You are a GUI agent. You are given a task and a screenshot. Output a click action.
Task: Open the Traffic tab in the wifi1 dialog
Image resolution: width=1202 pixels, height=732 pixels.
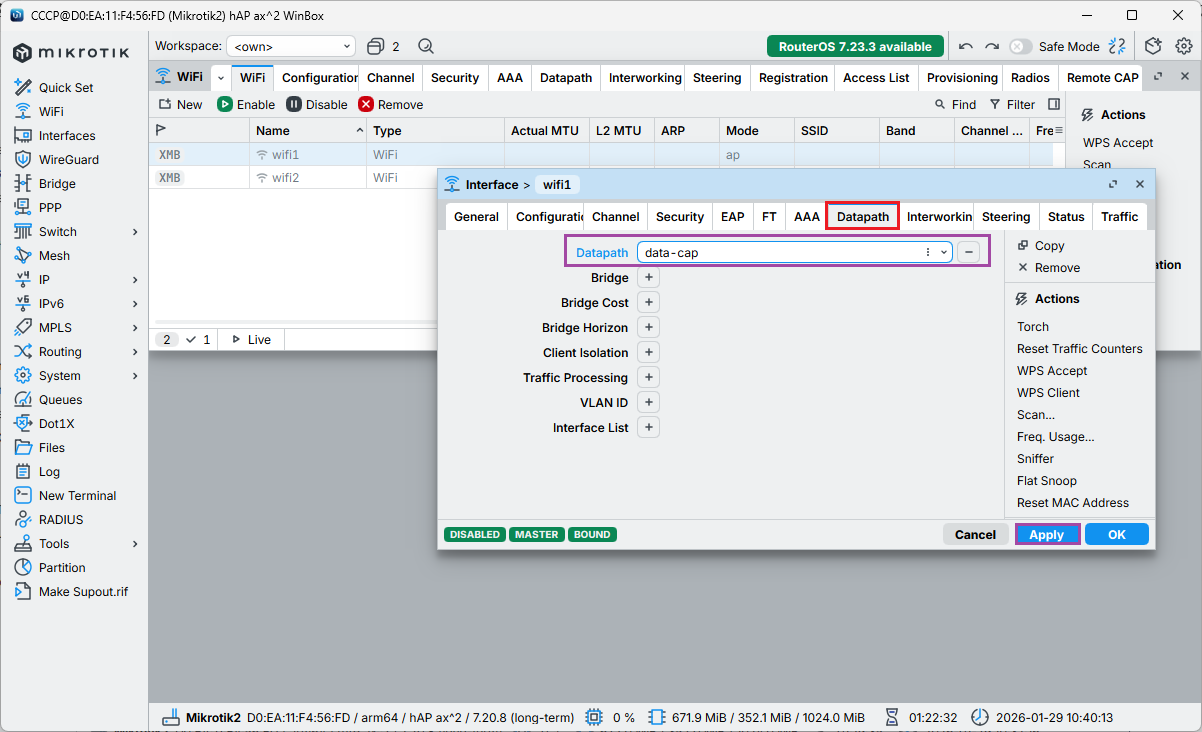[x=1120, y=217]
